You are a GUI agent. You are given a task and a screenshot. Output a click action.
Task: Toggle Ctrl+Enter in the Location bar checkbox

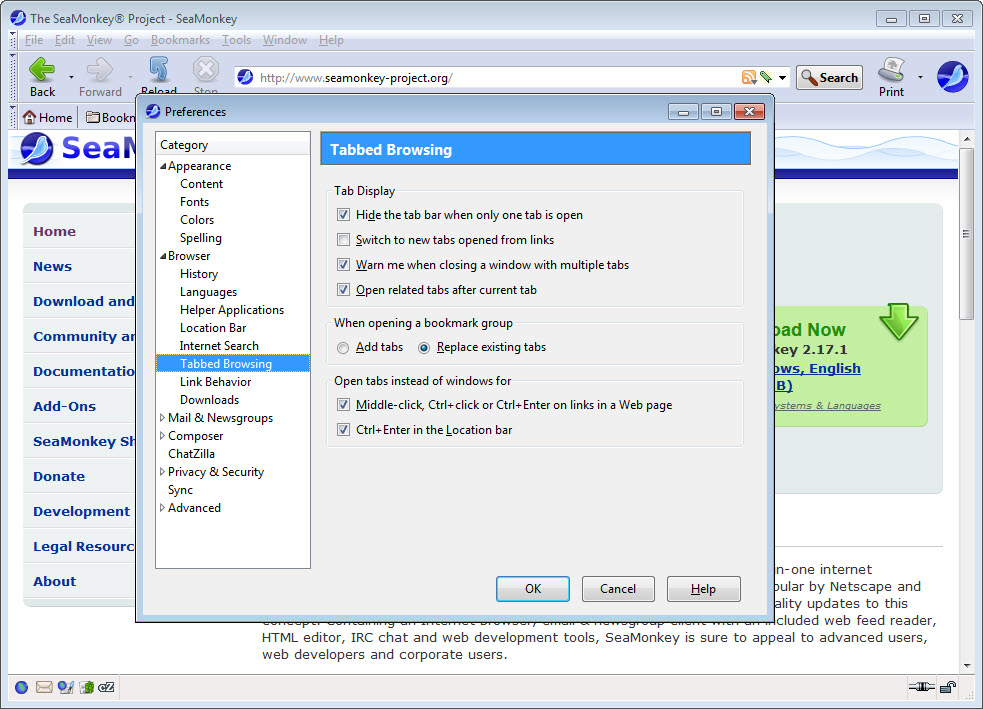pyautogui.click(x=343, y=429)
